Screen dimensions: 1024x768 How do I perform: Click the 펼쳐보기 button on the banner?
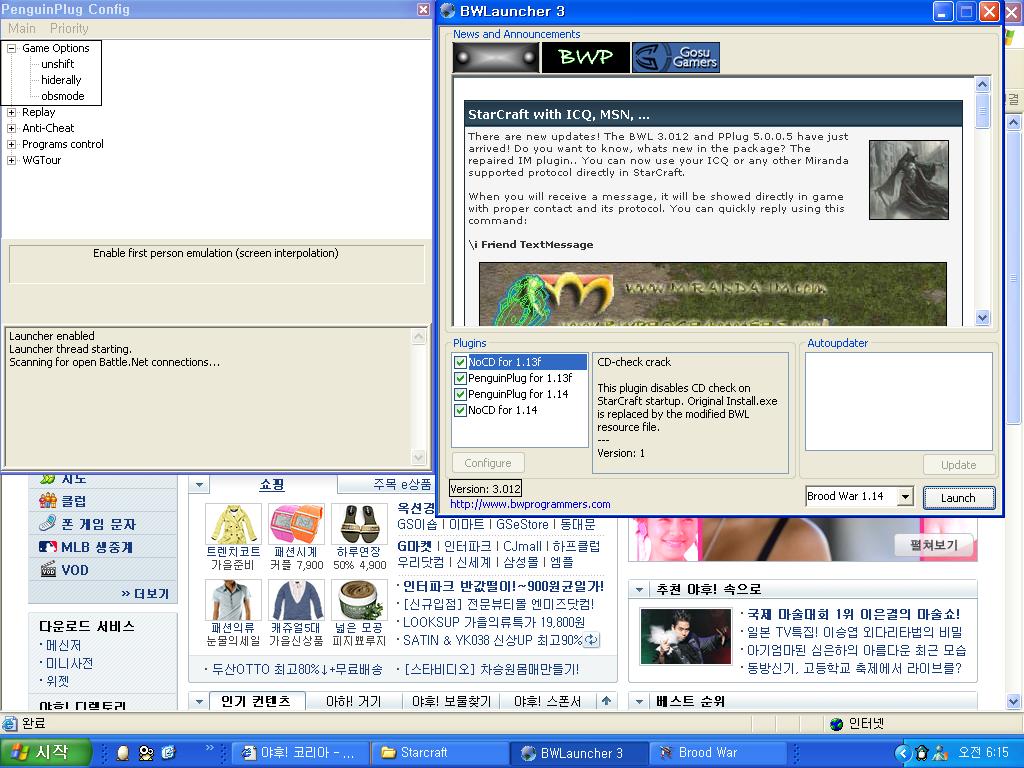(934, 545)
